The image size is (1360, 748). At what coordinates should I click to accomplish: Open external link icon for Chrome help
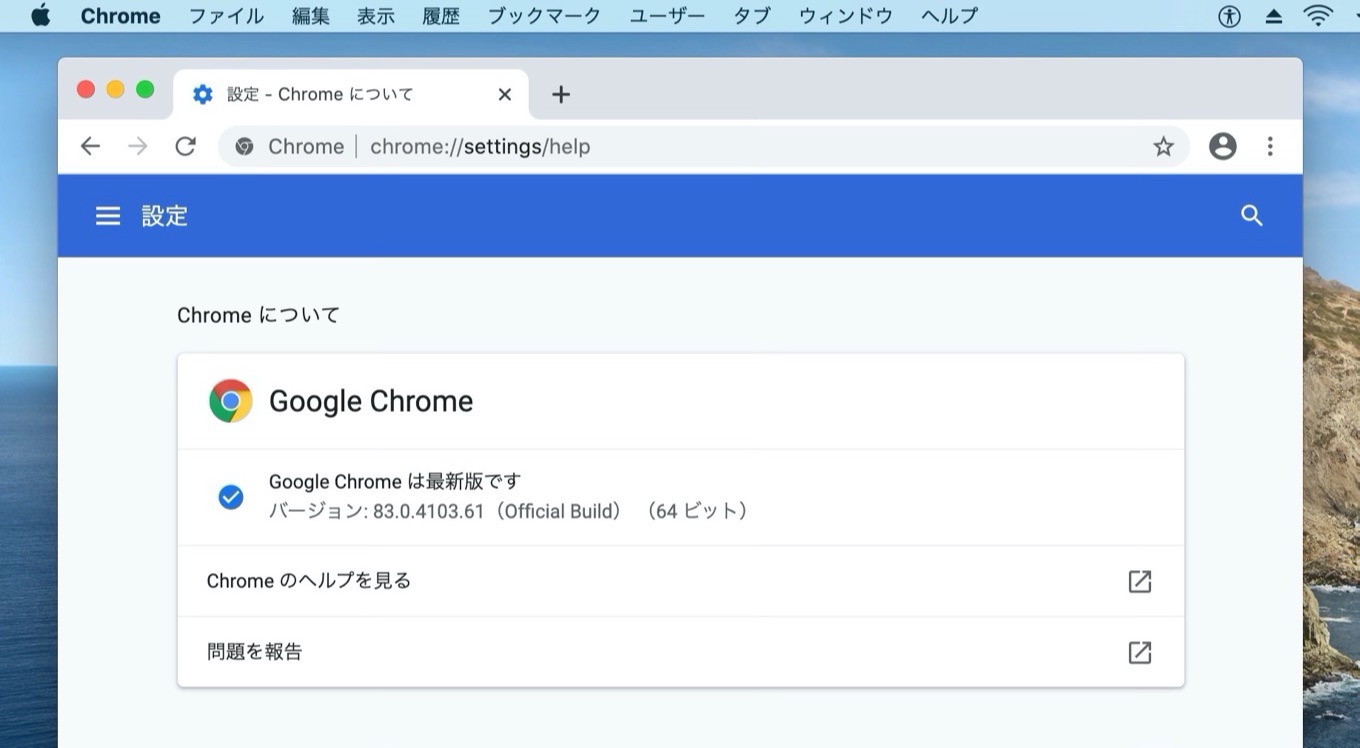pyautogui.click(x=1140, y=581)
